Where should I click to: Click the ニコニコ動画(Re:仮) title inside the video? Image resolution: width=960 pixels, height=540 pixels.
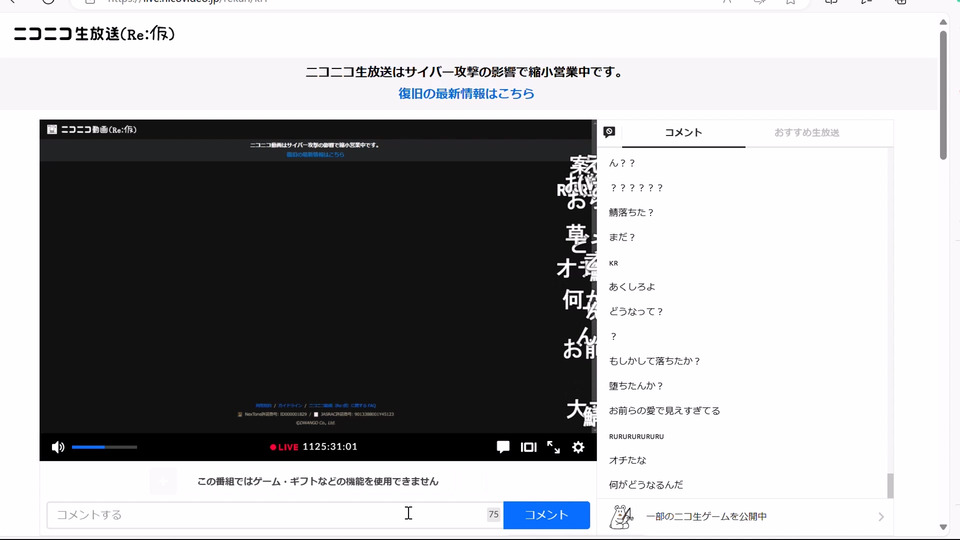click(99, 130)
